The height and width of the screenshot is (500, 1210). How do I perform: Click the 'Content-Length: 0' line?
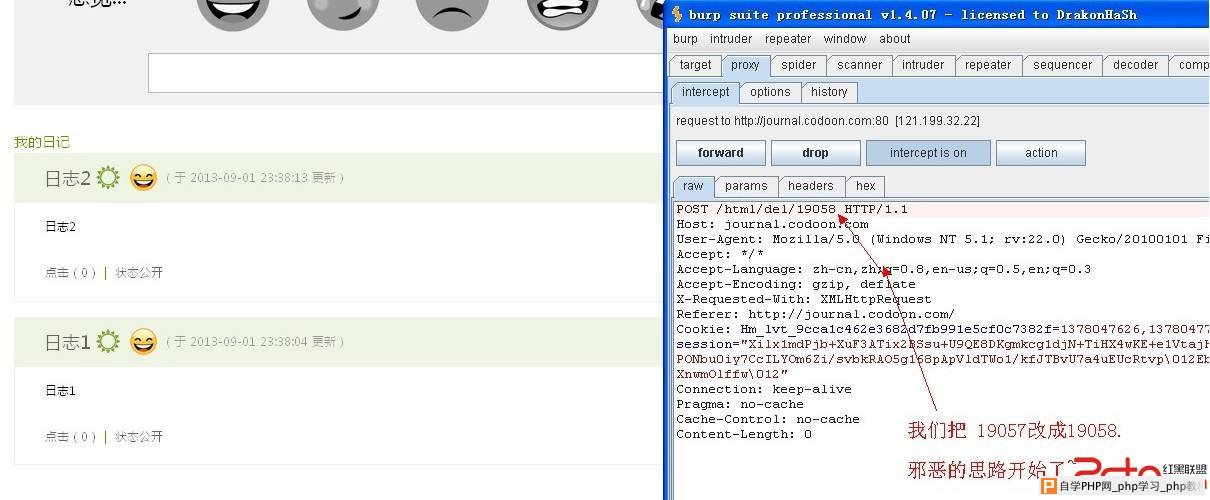click(744, 434)
